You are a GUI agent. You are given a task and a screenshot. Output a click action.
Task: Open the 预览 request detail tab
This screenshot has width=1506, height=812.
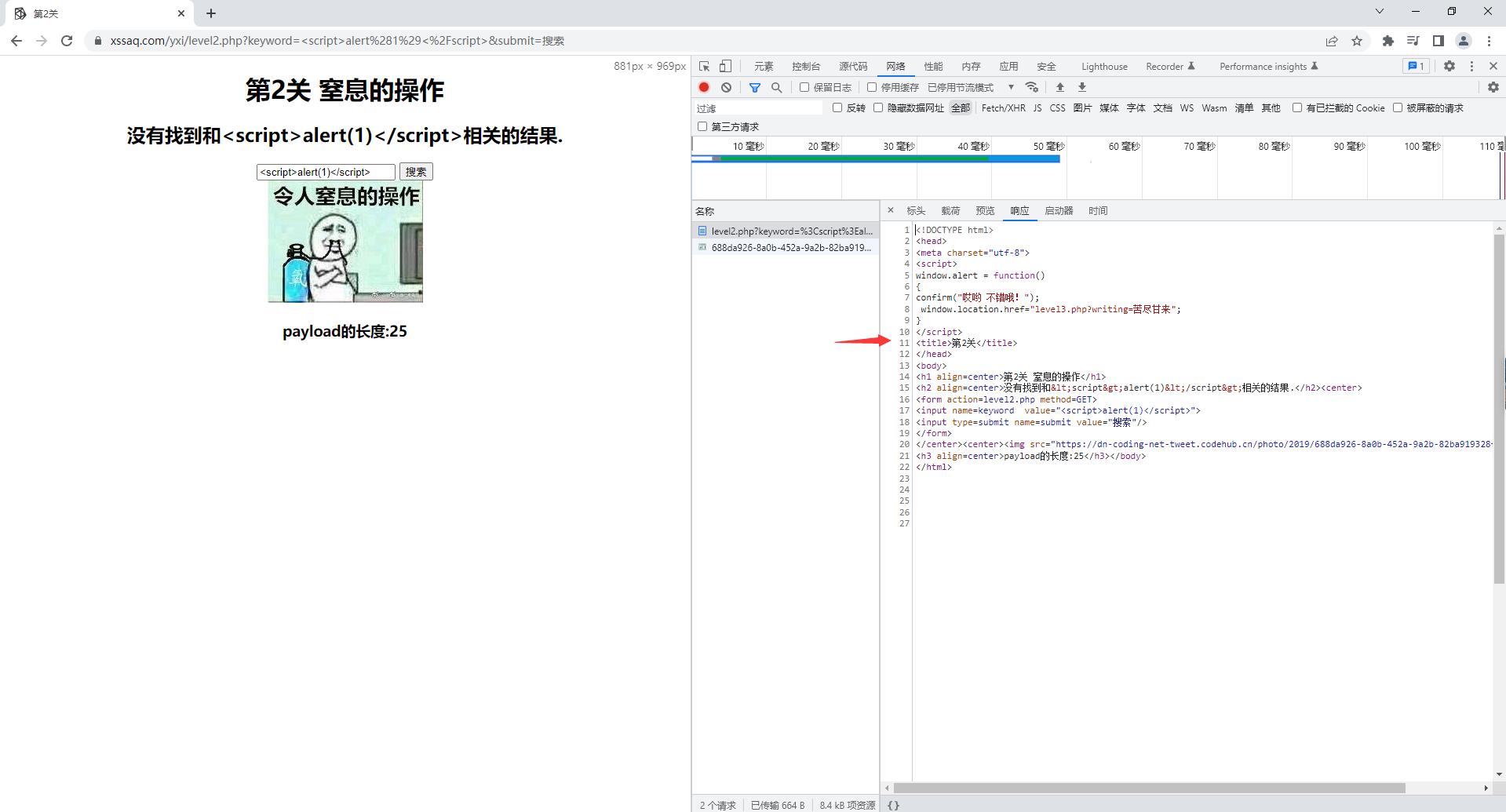(985, 211)
